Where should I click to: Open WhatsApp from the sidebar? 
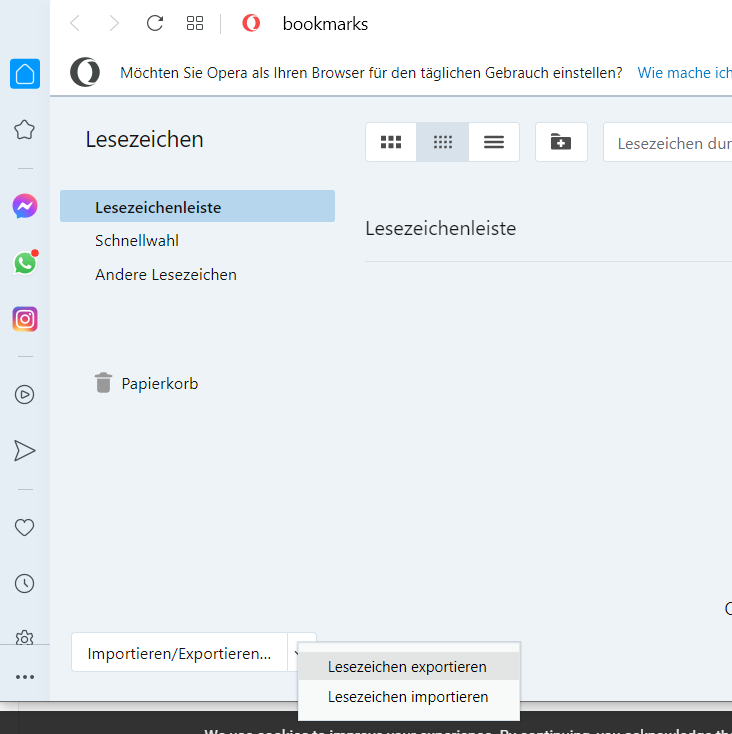(x=25, y=263)
